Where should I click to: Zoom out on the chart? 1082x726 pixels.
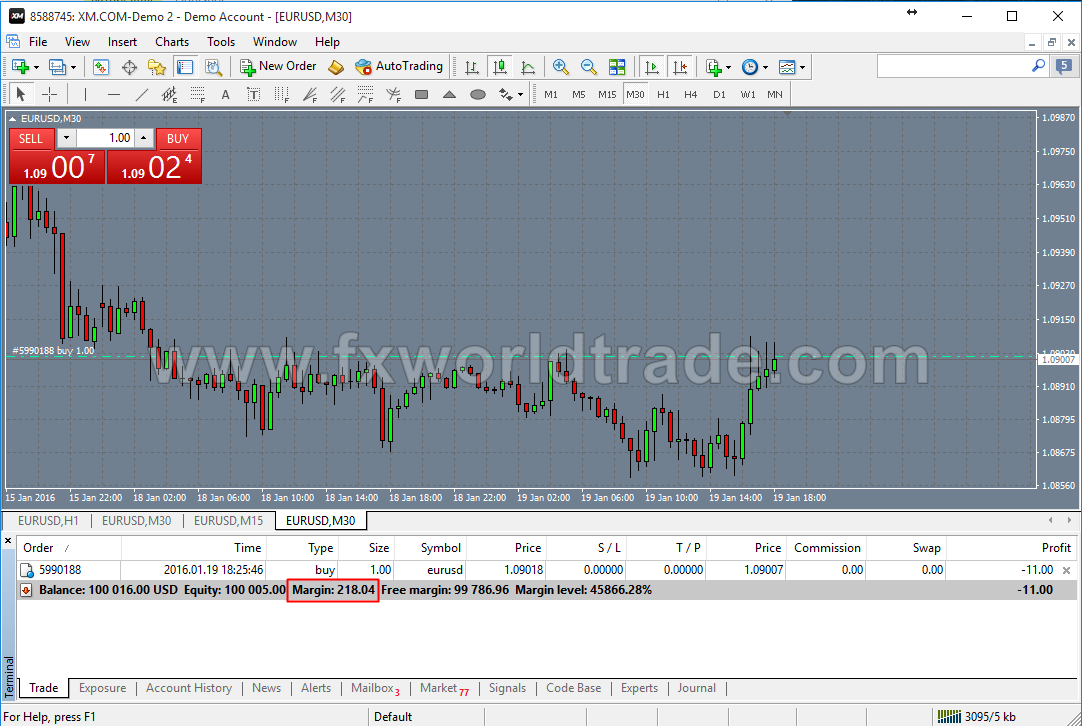[589, 67]
